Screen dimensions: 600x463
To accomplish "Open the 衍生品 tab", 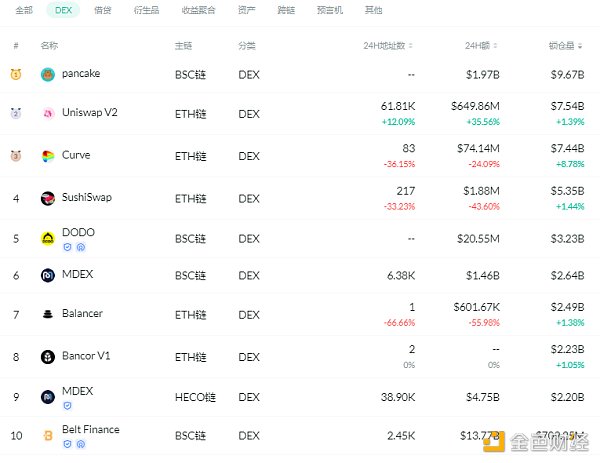I will 144,10.
